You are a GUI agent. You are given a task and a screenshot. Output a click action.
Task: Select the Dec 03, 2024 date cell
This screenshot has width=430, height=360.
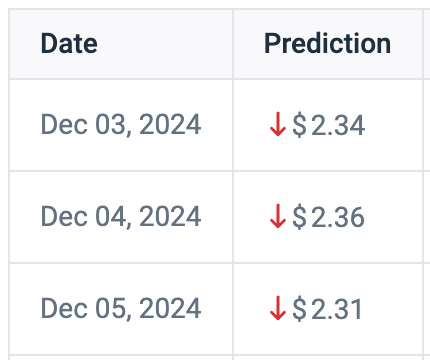click(x=121, y=124)
